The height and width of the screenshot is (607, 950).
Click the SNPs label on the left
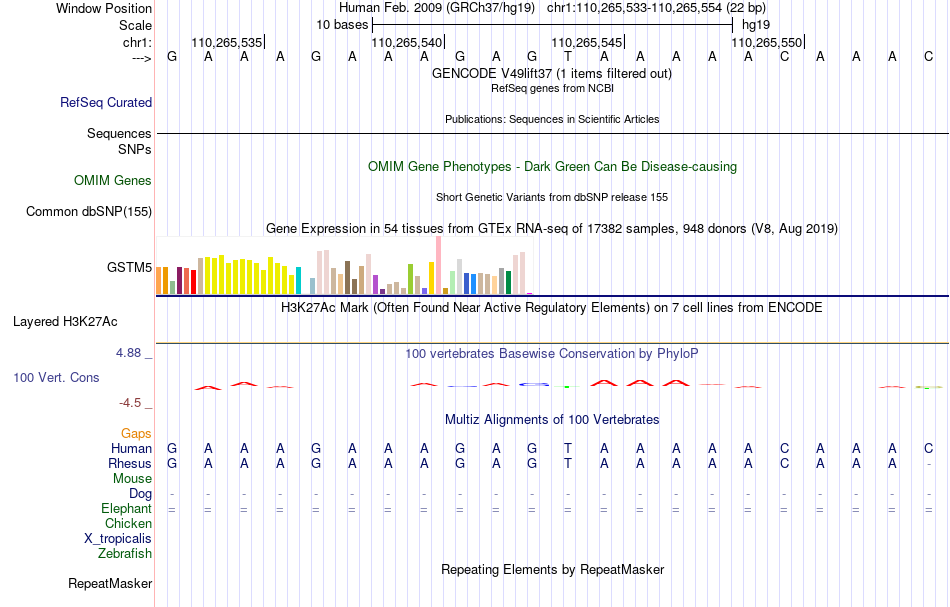[x=135, y=149]
